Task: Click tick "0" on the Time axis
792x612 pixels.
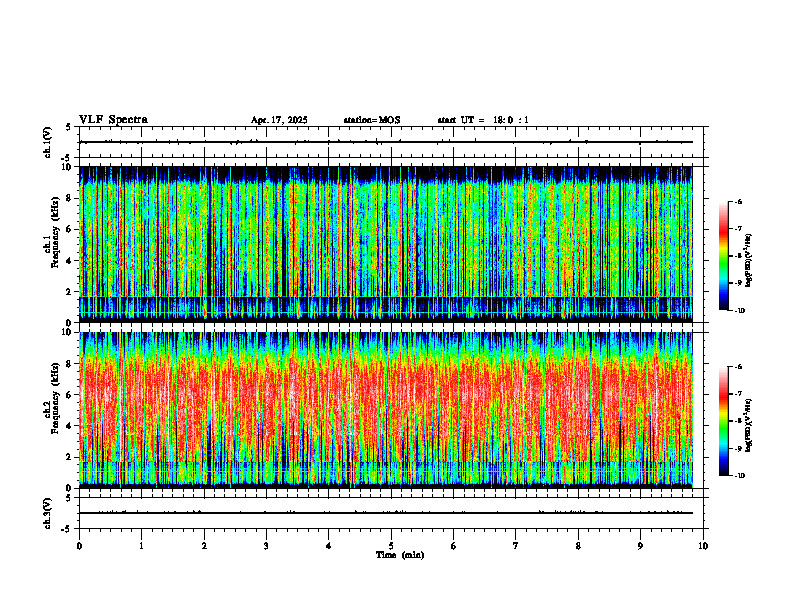Action: [79, 546]
